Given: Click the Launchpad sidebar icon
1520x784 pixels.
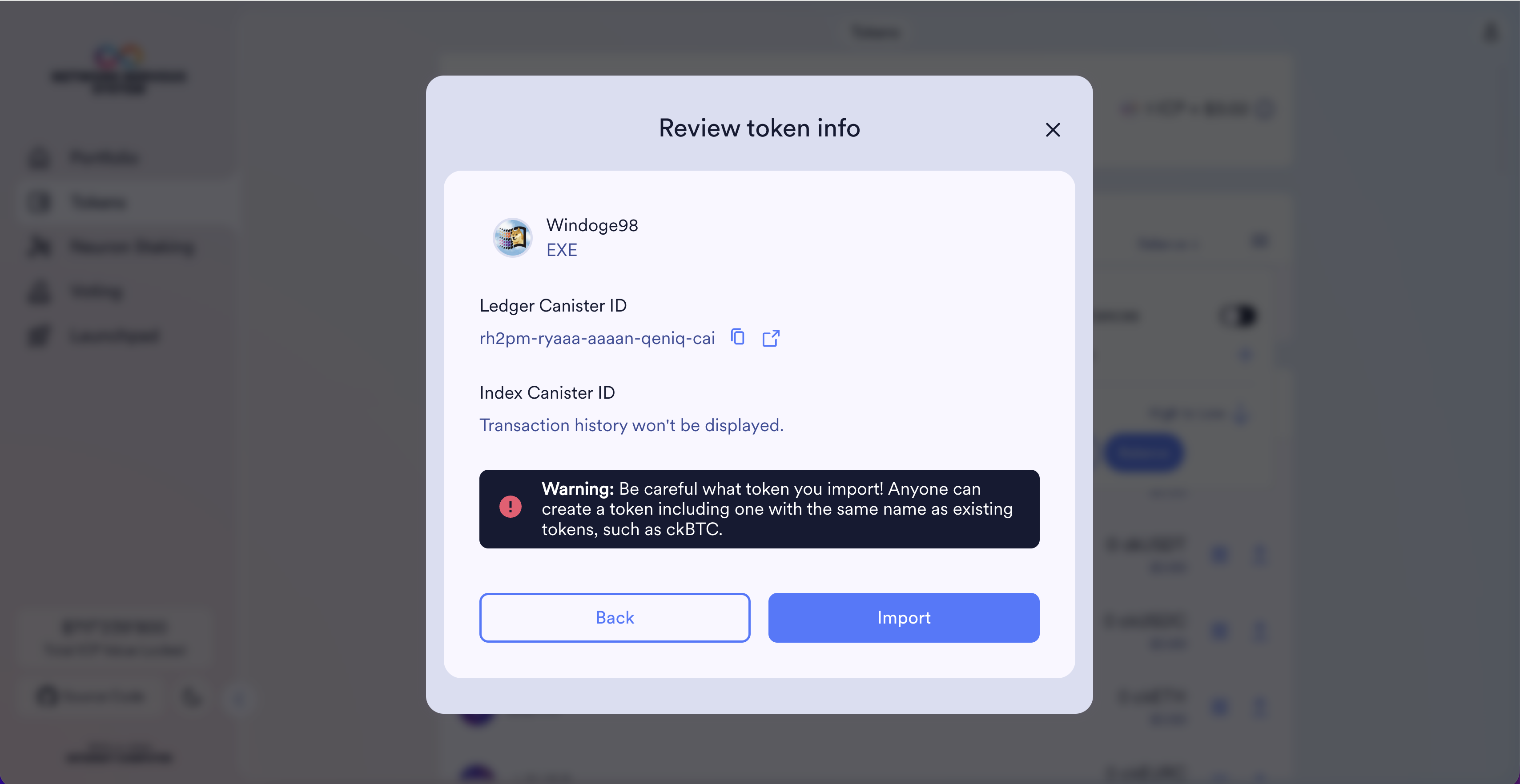Looking at the screenshot, I should [40, 336].
